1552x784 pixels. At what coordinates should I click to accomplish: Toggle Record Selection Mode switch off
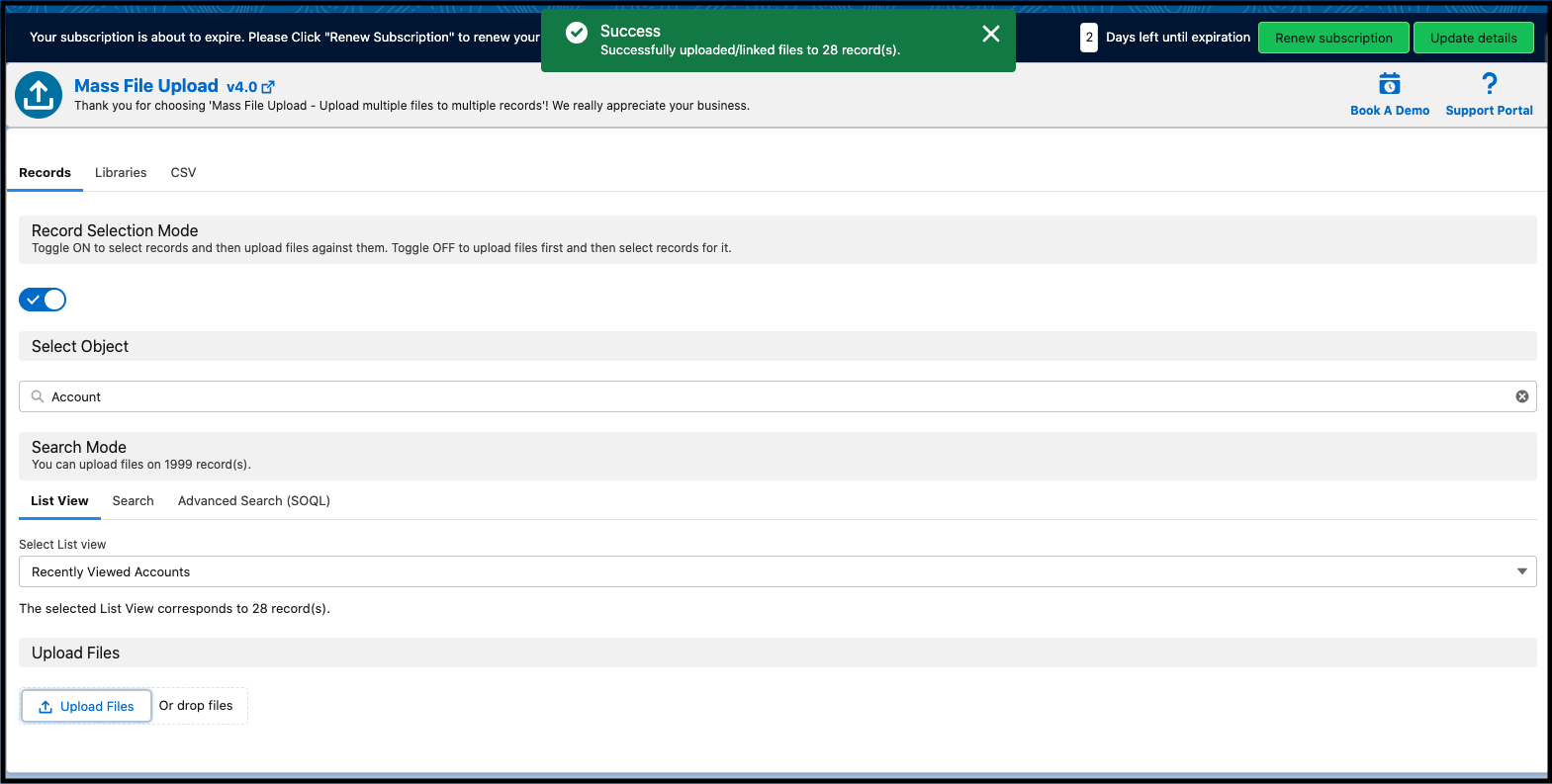[43, 300]
